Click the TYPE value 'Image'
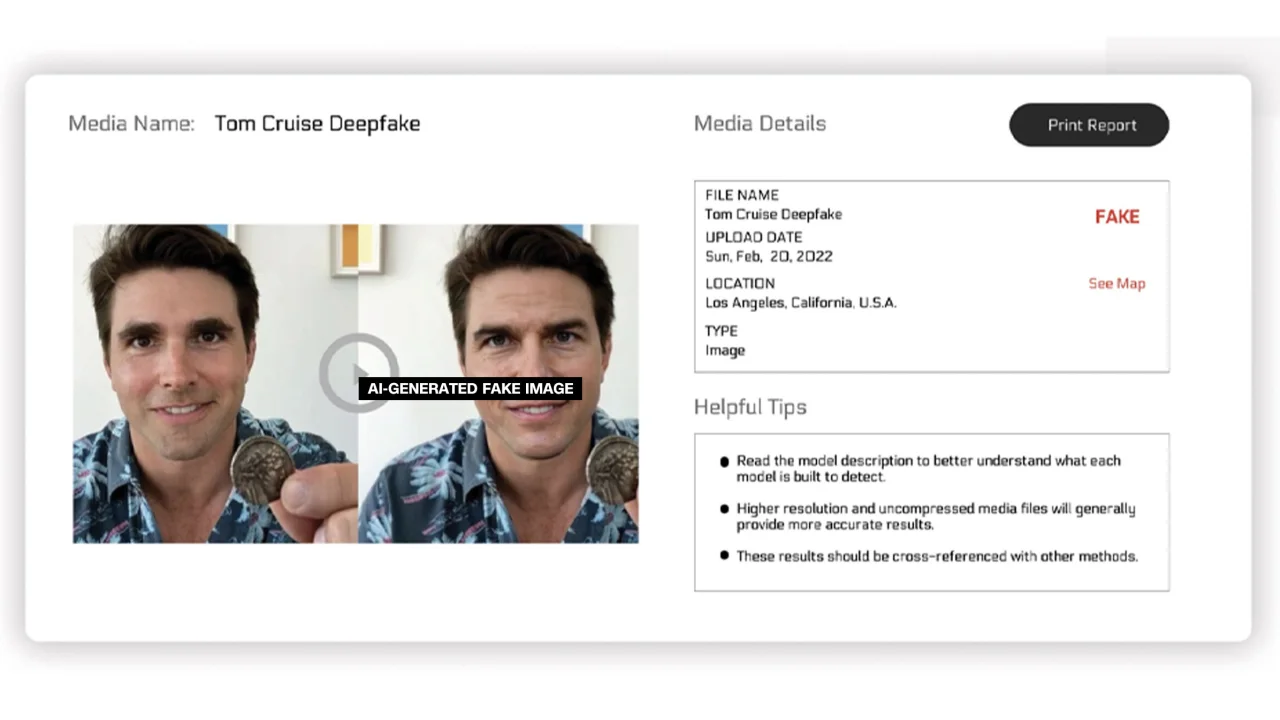1280x720 pixels. click(x=725, y=351)
